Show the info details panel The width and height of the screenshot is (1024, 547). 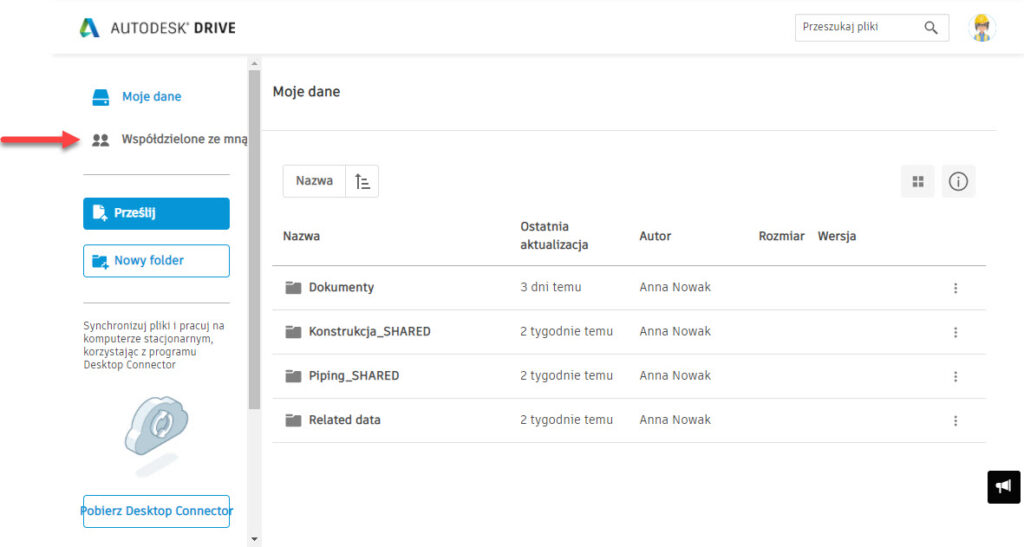point(958,182)
